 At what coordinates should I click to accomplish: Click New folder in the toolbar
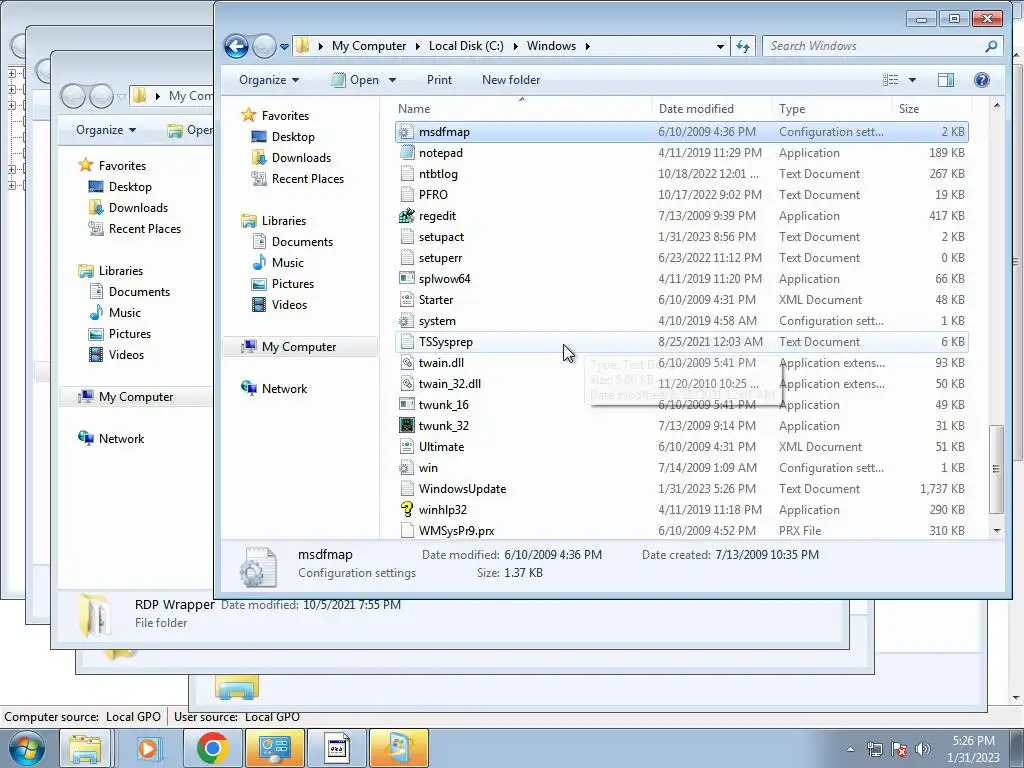pyautogui.click(x=511, y=80)
